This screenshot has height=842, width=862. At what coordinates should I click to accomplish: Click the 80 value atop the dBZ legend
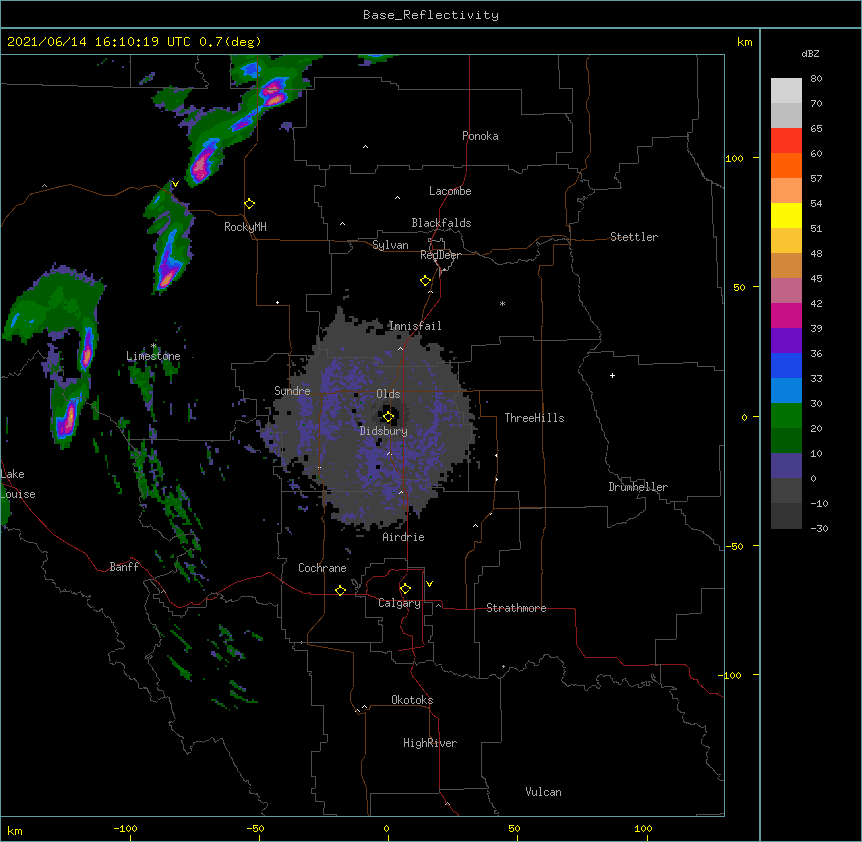816,79
